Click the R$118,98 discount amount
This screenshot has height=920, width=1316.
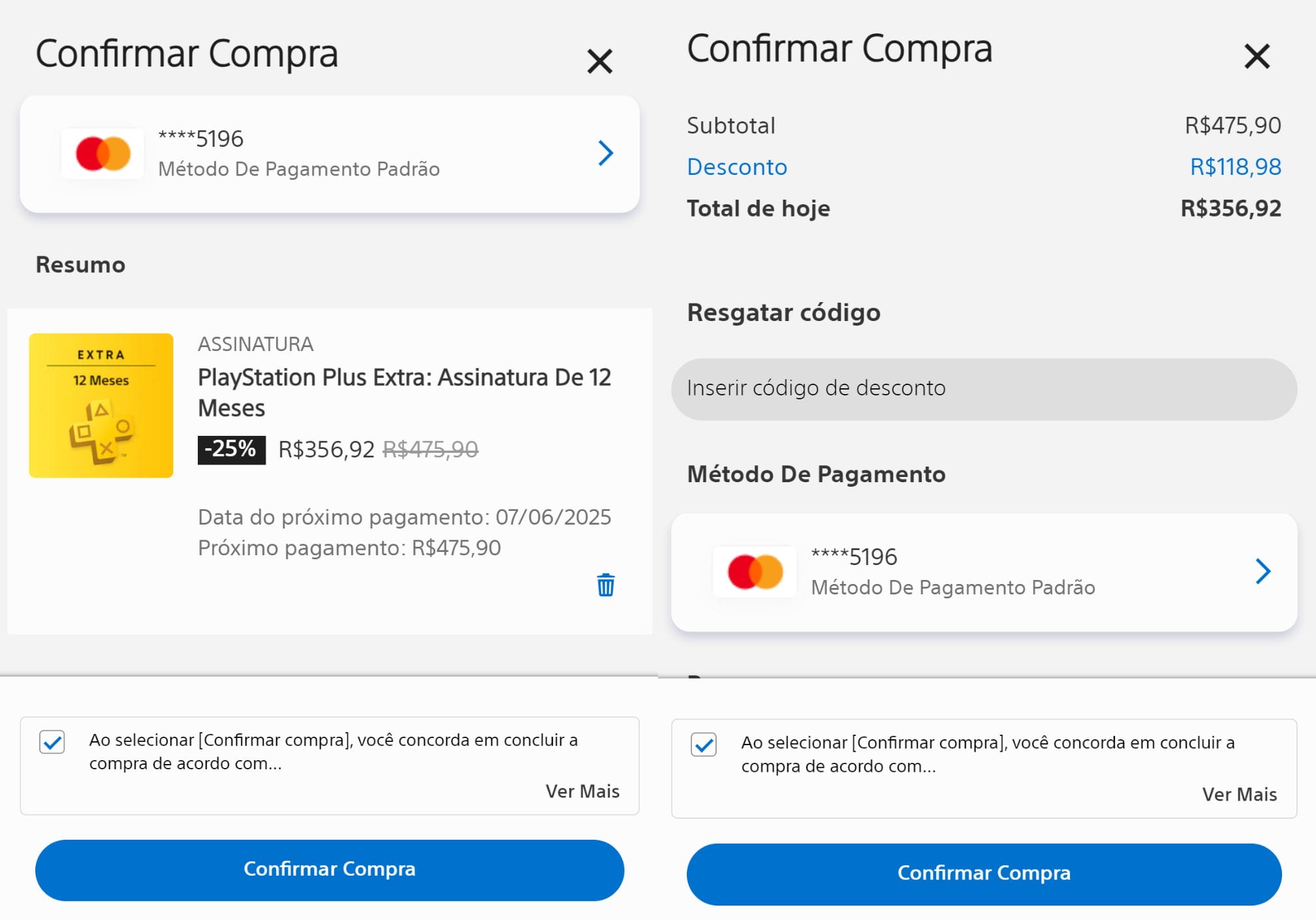1235,167
